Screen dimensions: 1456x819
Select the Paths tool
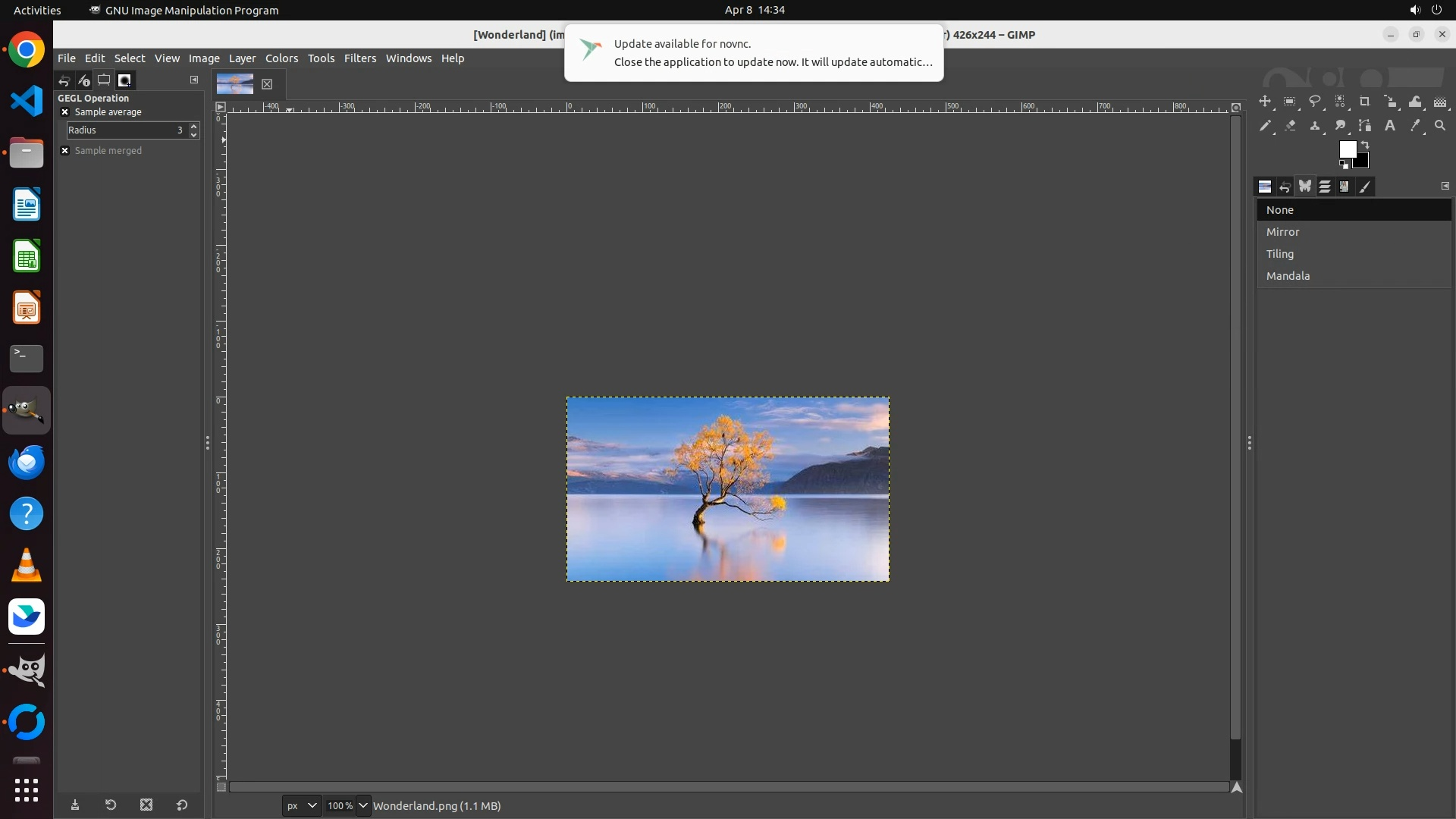tap(1365, 126)
